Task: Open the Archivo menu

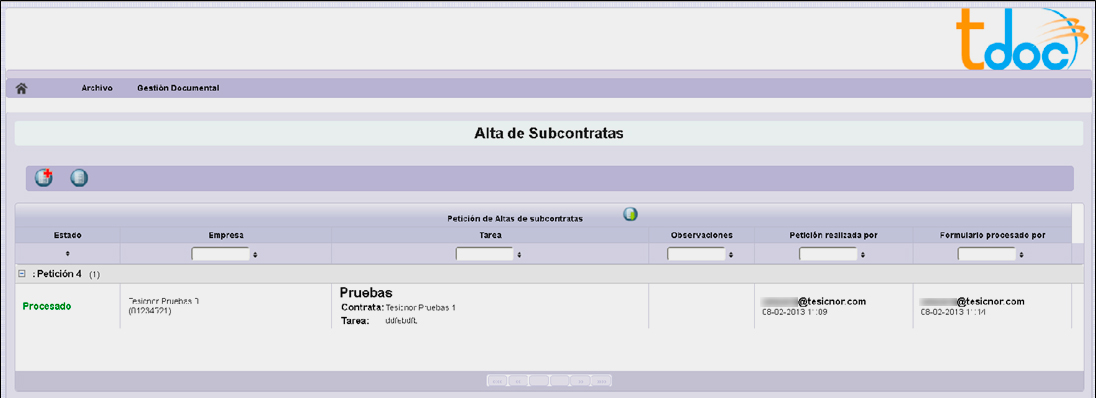Action: point(97,88)
